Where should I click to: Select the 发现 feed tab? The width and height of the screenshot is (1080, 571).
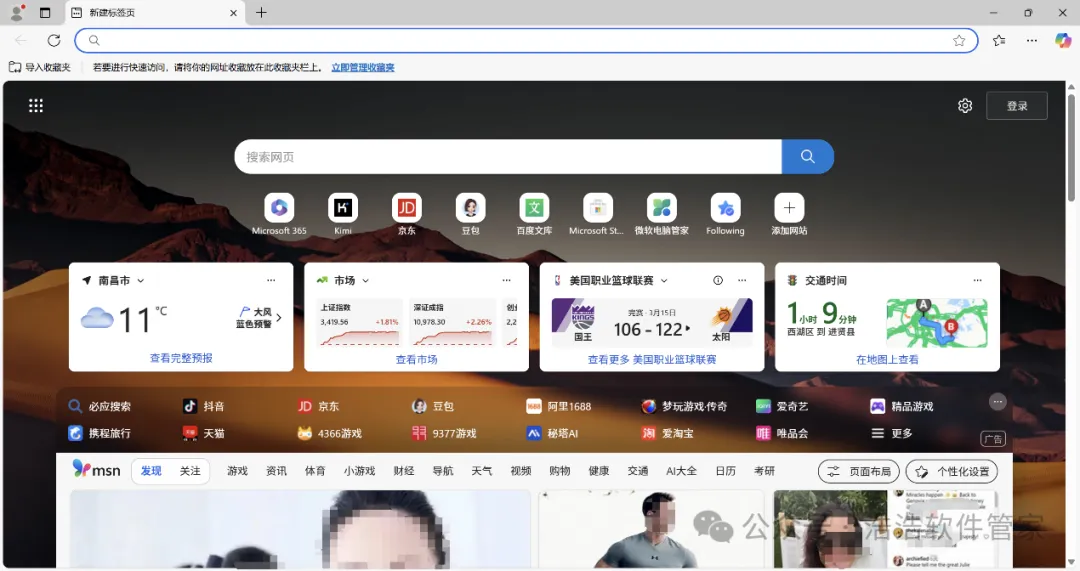click(x=151, y=471)
